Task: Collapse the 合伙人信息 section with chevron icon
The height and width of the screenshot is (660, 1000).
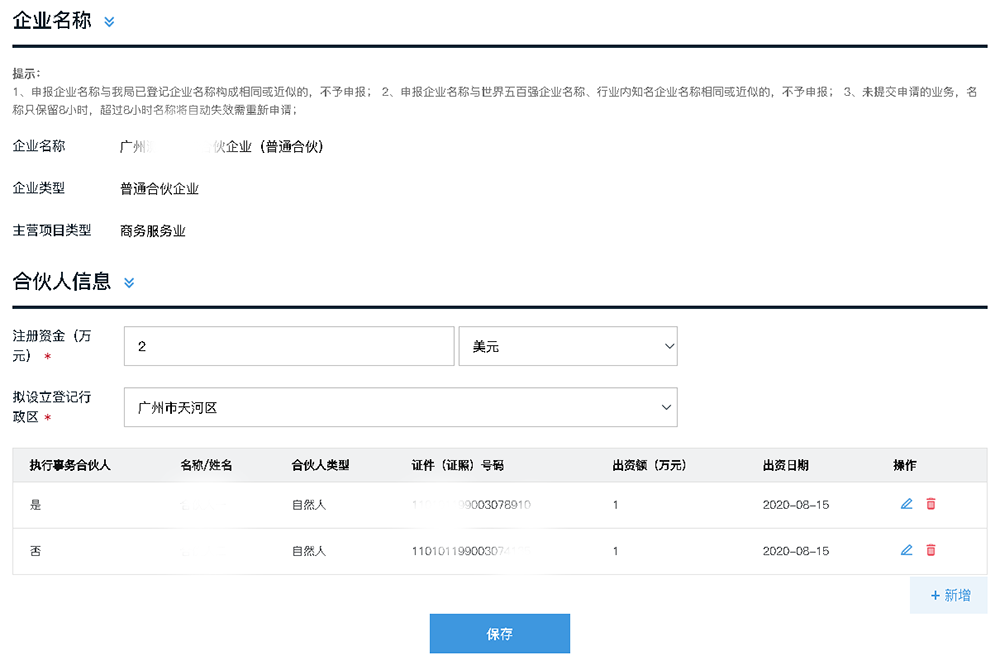Action: 129,282
